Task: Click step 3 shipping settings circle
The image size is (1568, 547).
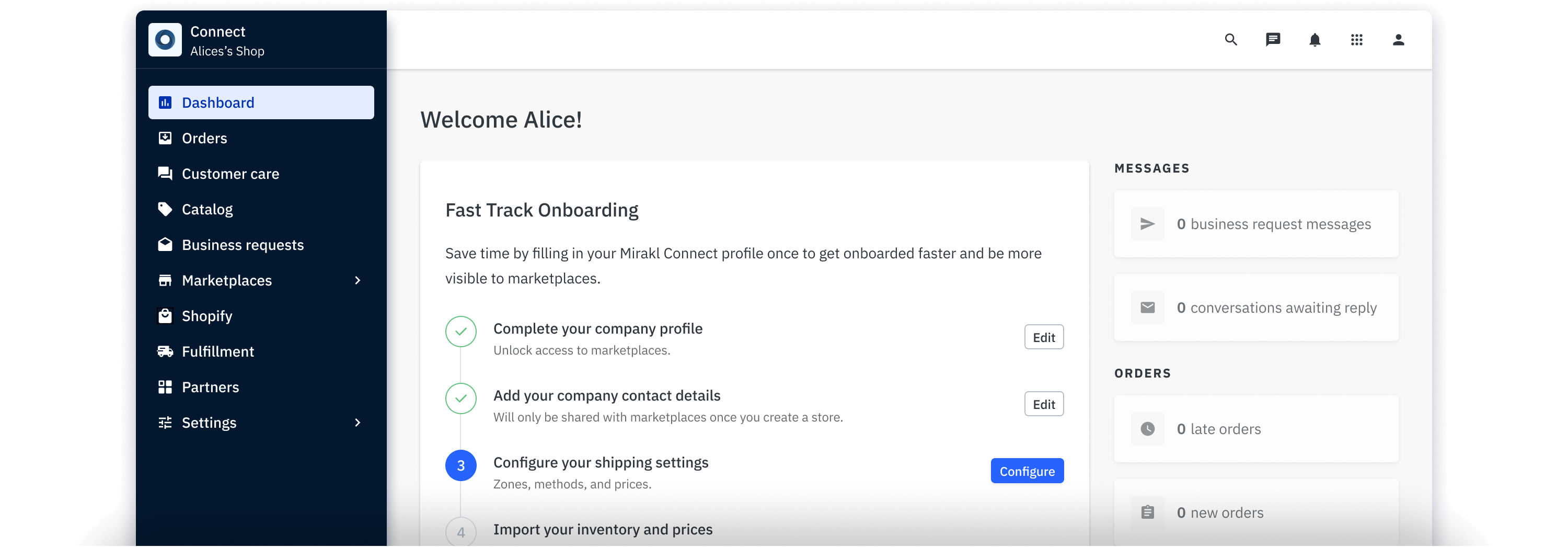Action: pos(461,466)
